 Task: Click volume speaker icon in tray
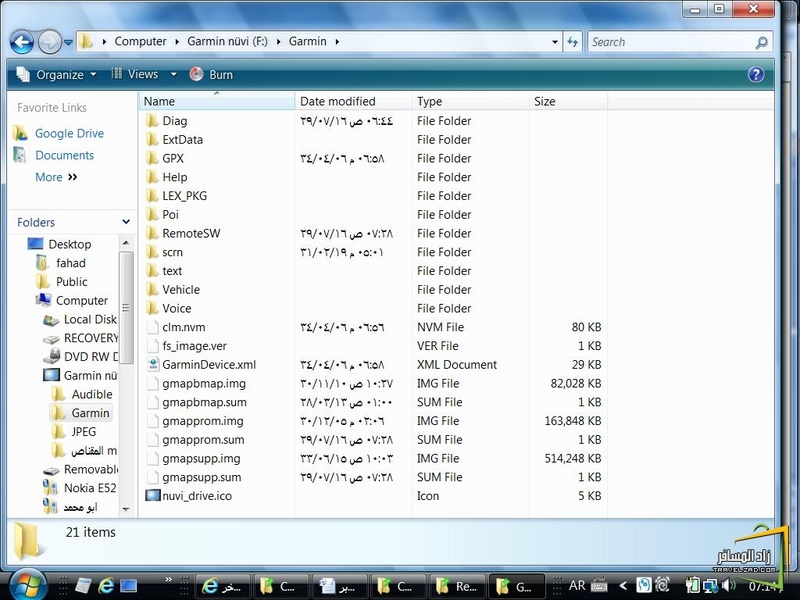point(729,585)
